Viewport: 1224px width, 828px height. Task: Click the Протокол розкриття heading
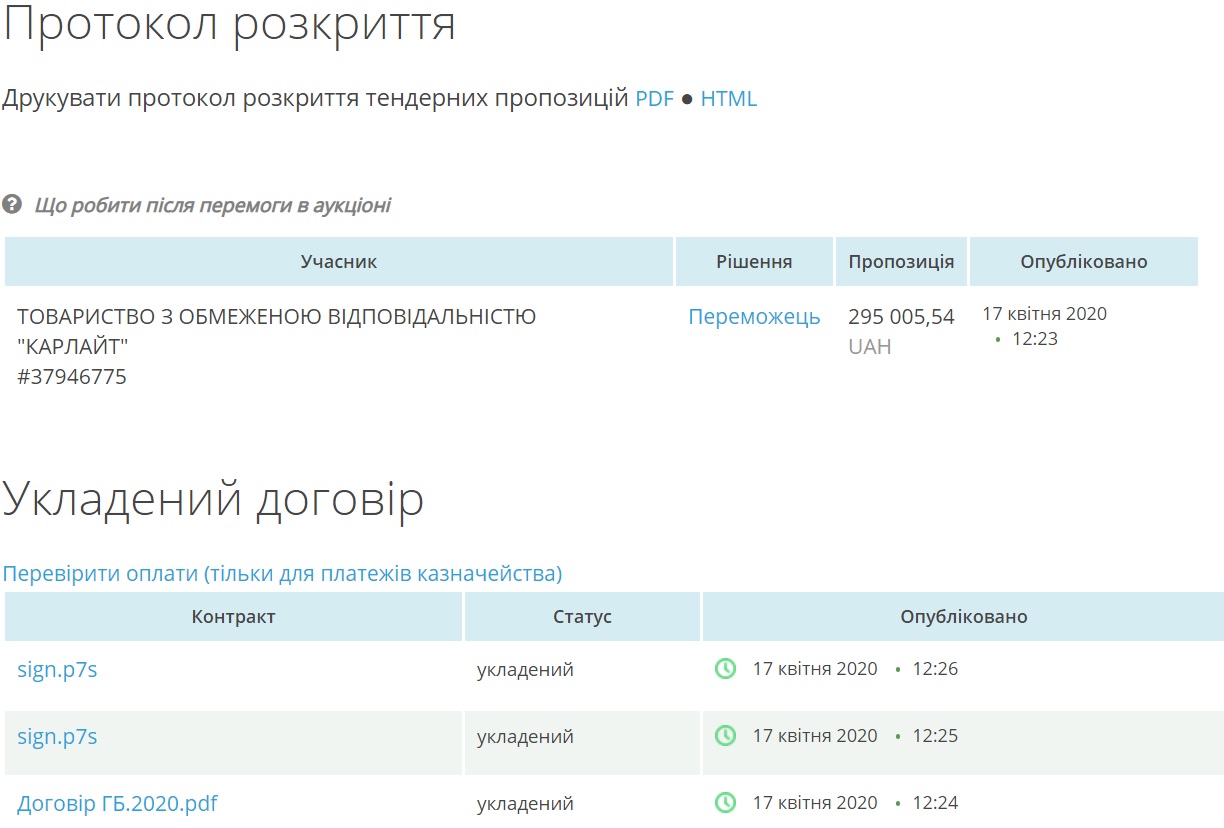coord(229,24)
